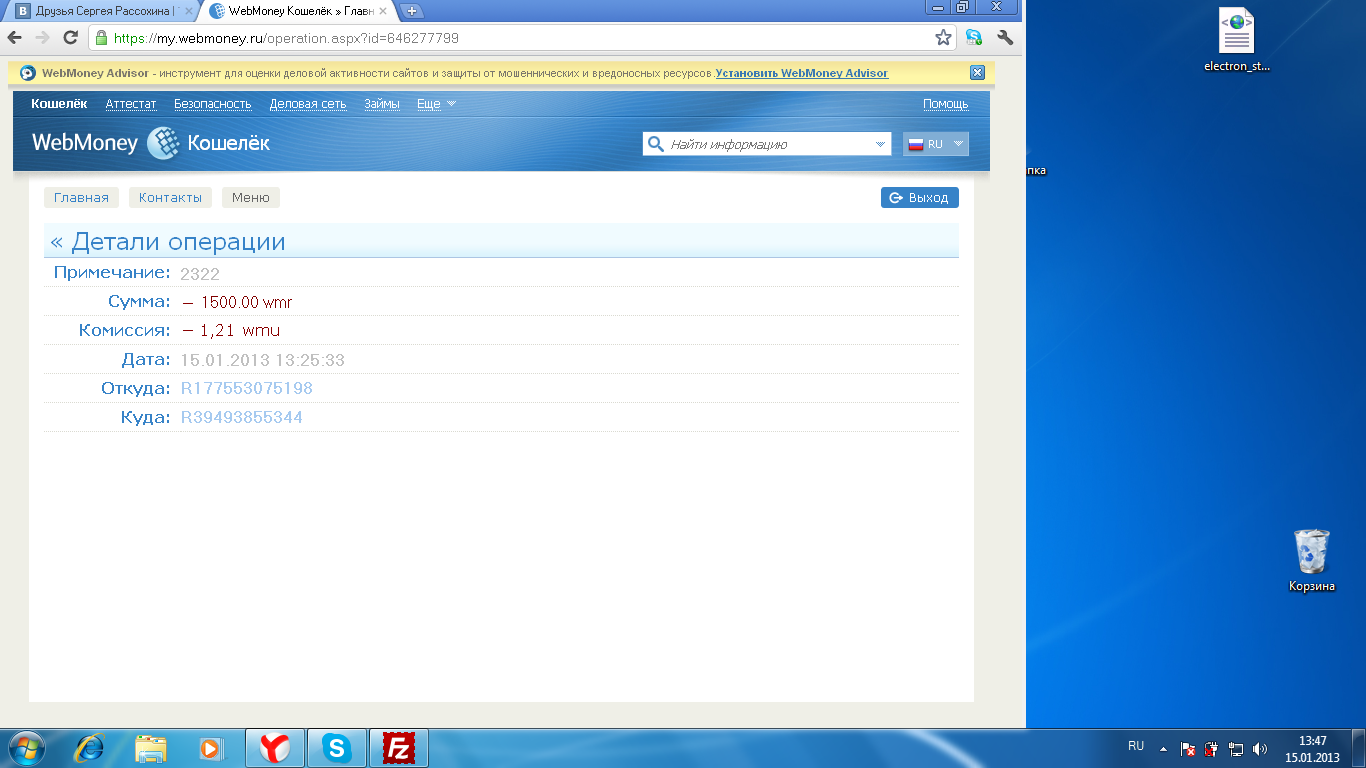Click the volume icon in the system tray
Viewport: 1366px width, 768px height.
pos(1260,748)
